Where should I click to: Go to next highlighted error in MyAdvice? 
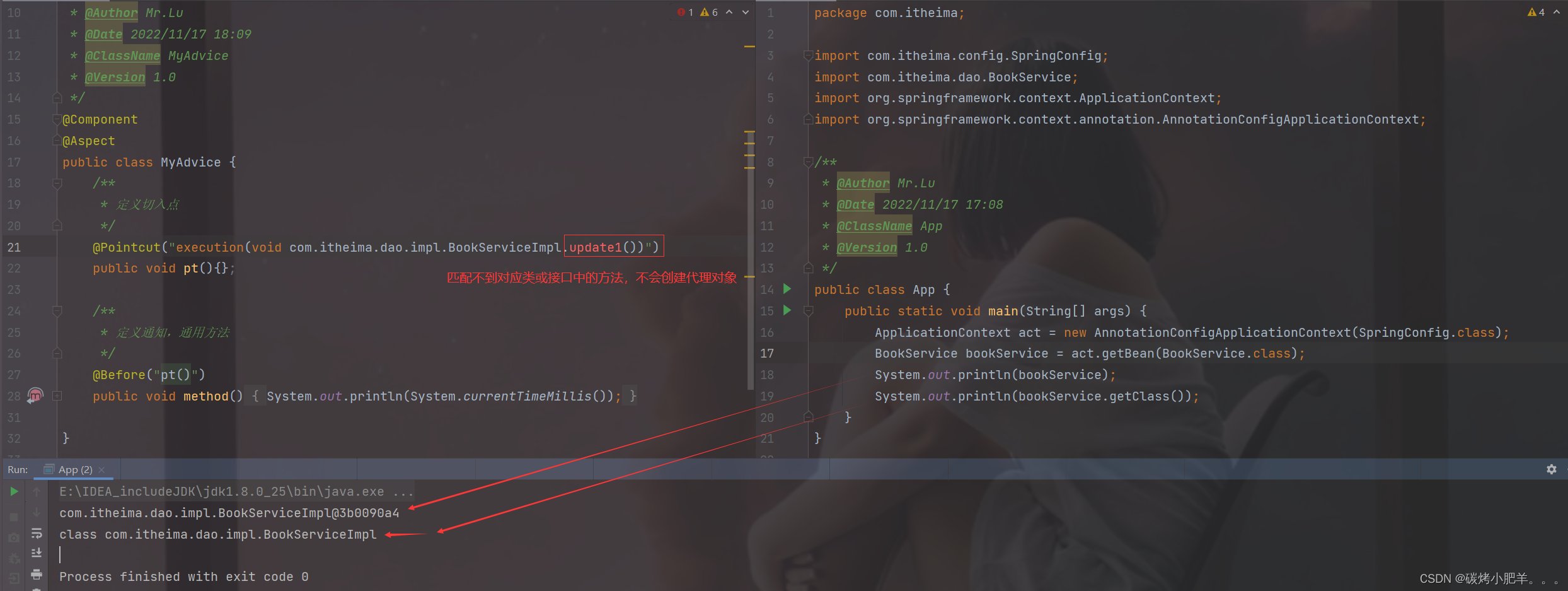point(746,12)
